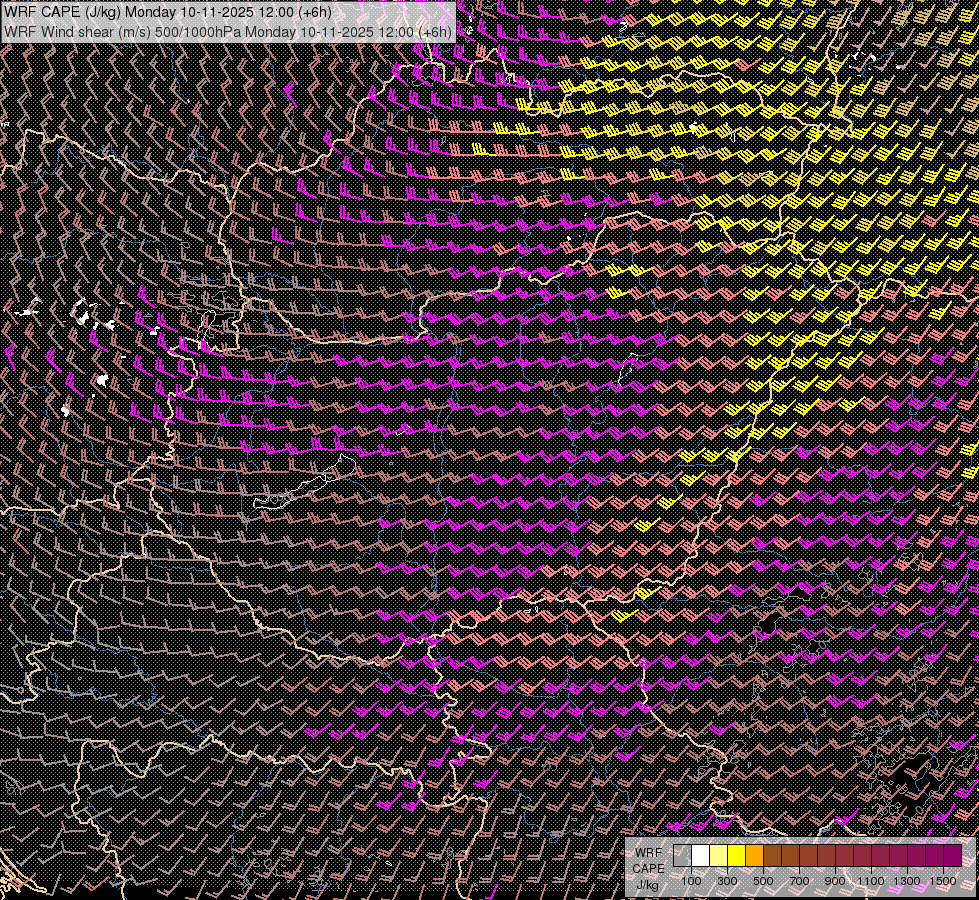Select the orange CAPE legend swatch

coord(754,856)
